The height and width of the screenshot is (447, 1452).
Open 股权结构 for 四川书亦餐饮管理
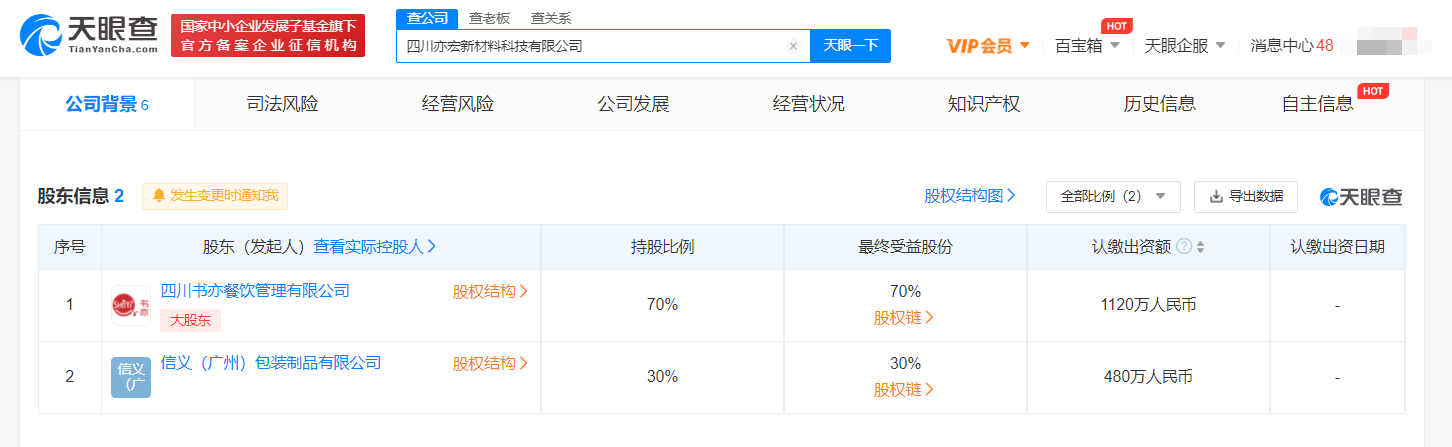[x=490, y=292]
